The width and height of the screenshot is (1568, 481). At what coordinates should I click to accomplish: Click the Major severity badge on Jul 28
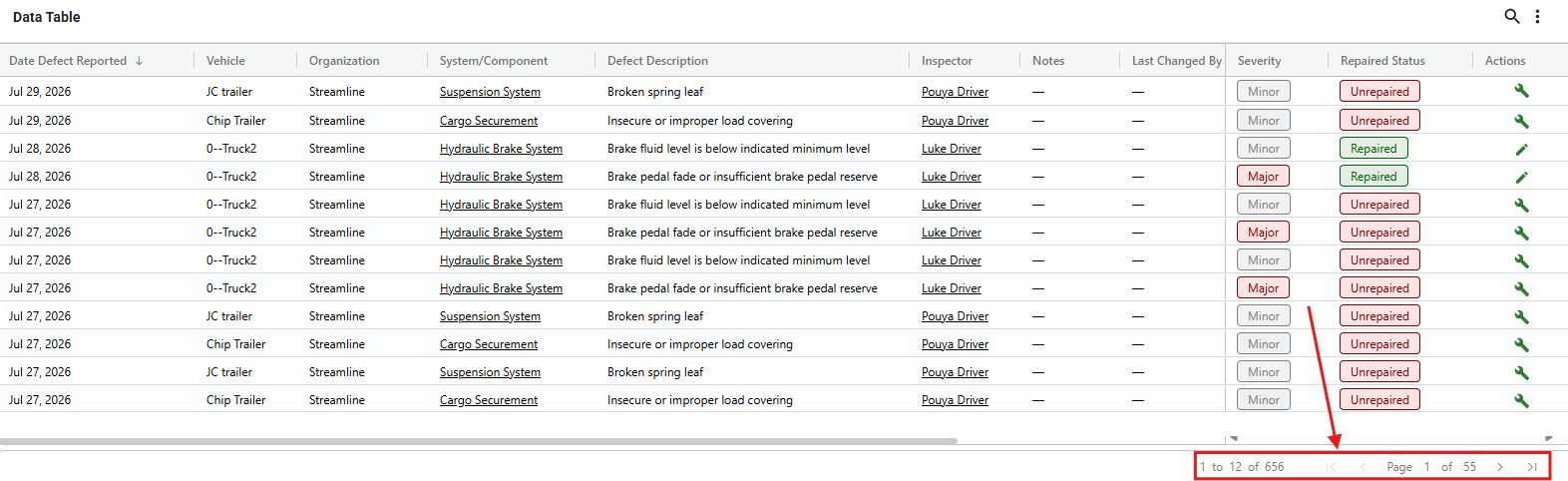[1263, 177]
